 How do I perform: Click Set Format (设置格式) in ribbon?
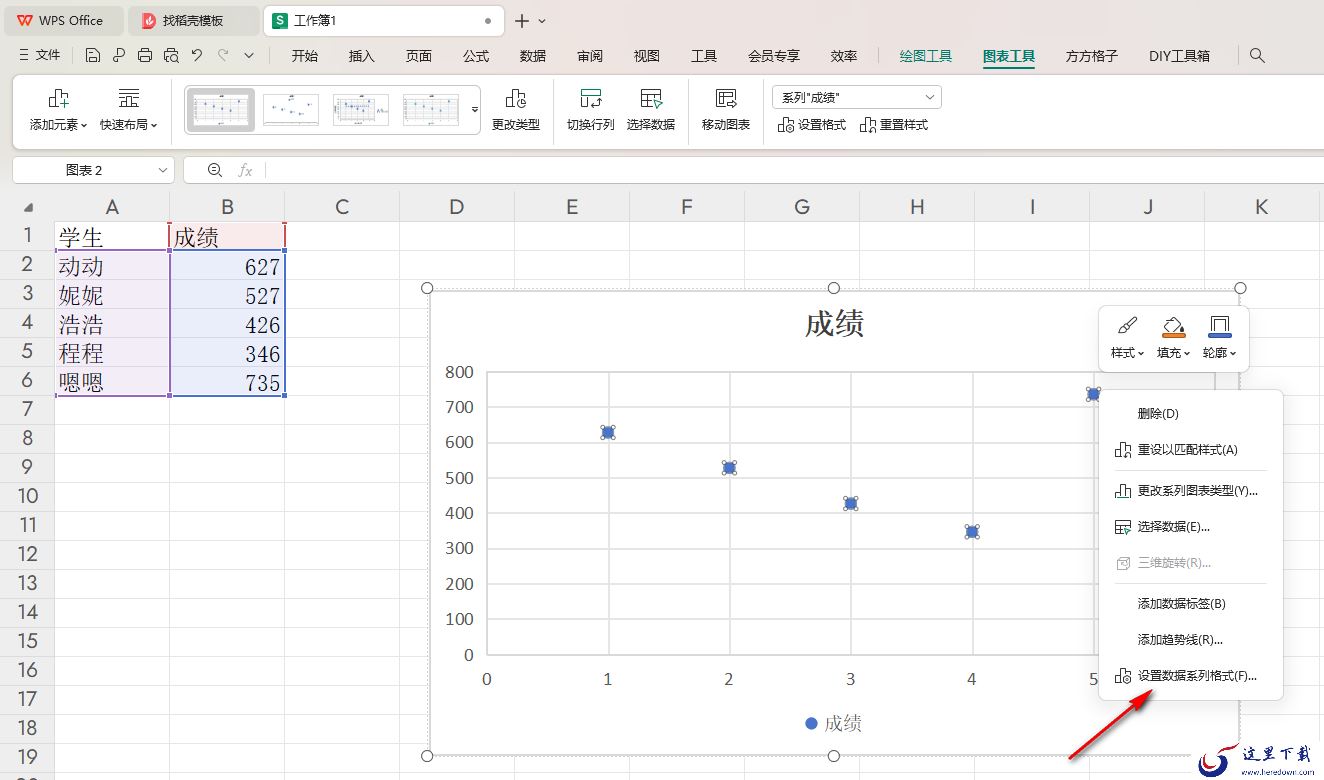pos(812,125)
